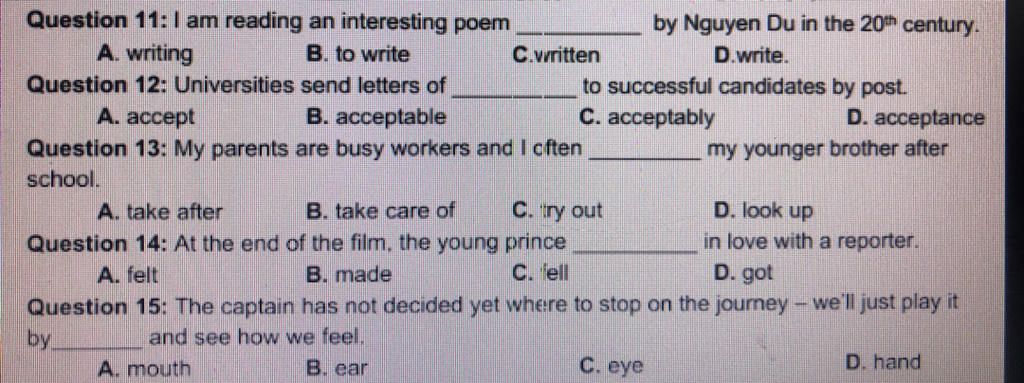
Task: Select option C acceptably
Action: pyautogui.click(x=647, y=118)
